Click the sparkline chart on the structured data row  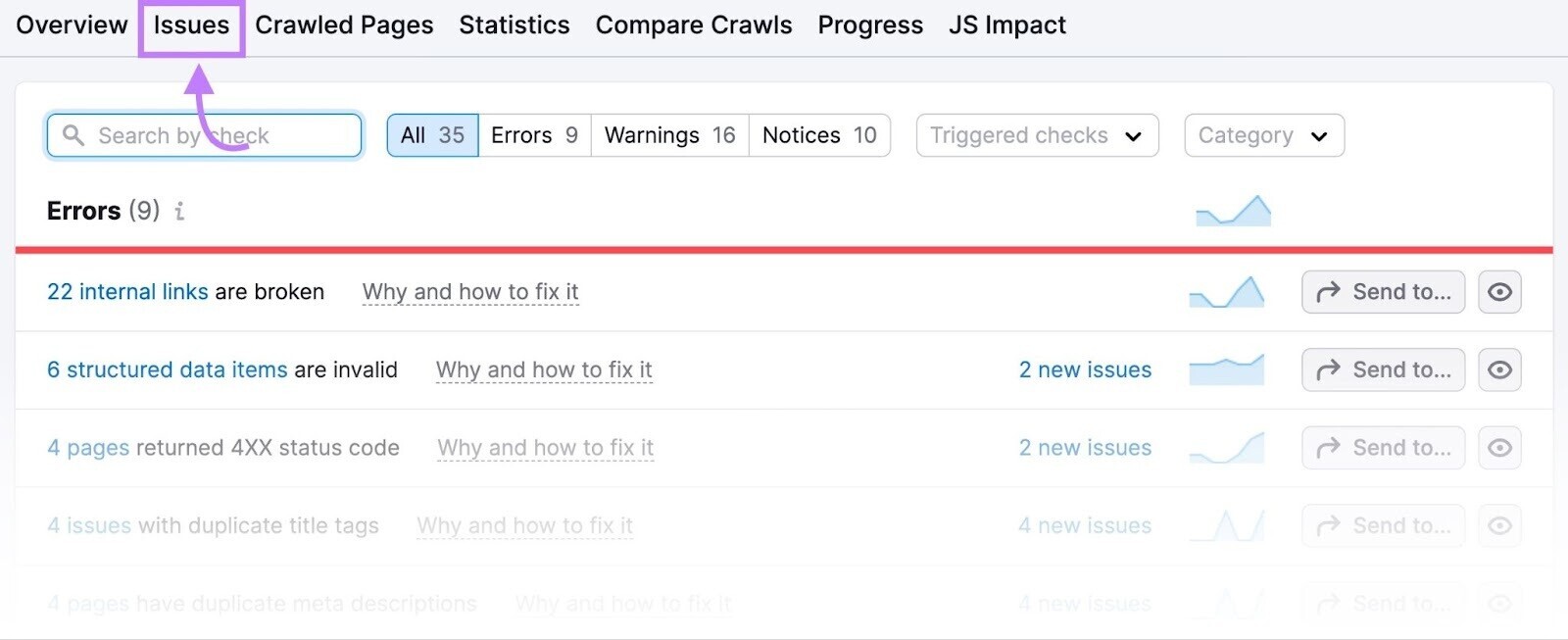[1226, 369]
